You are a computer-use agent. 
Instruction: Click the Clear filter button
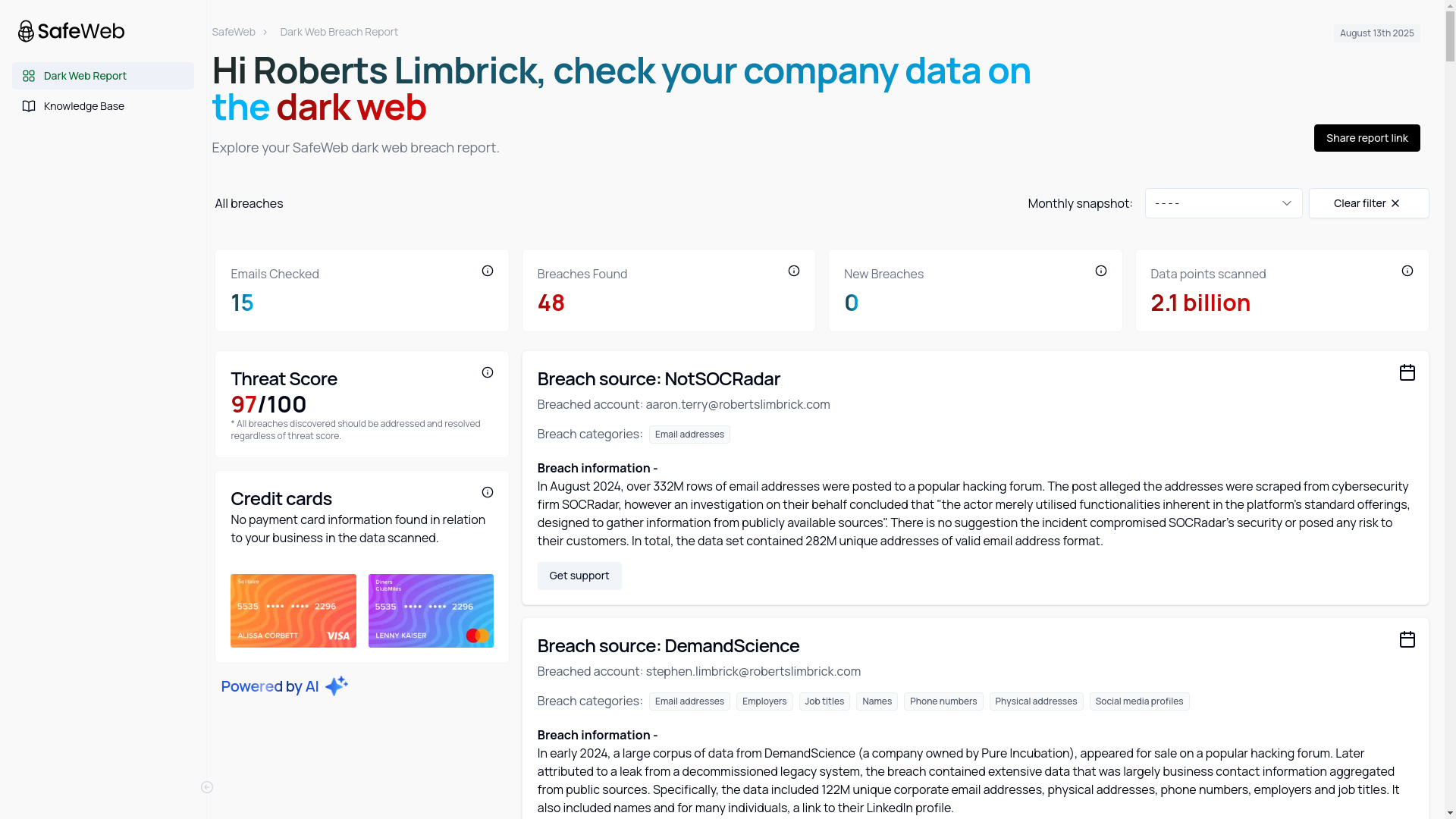coord(1369,203)
